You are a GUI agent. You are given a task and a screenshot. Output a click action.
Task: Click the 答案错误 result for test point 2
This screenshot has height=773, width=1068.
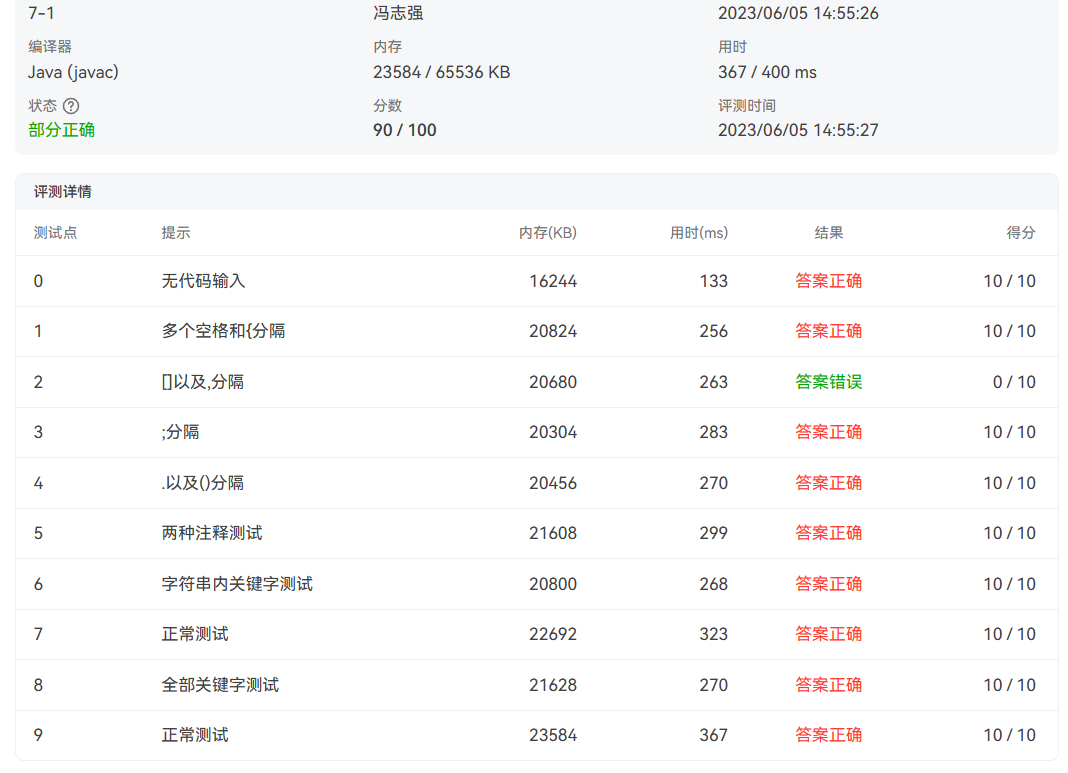pyautogui.click(x=829, y=382)
